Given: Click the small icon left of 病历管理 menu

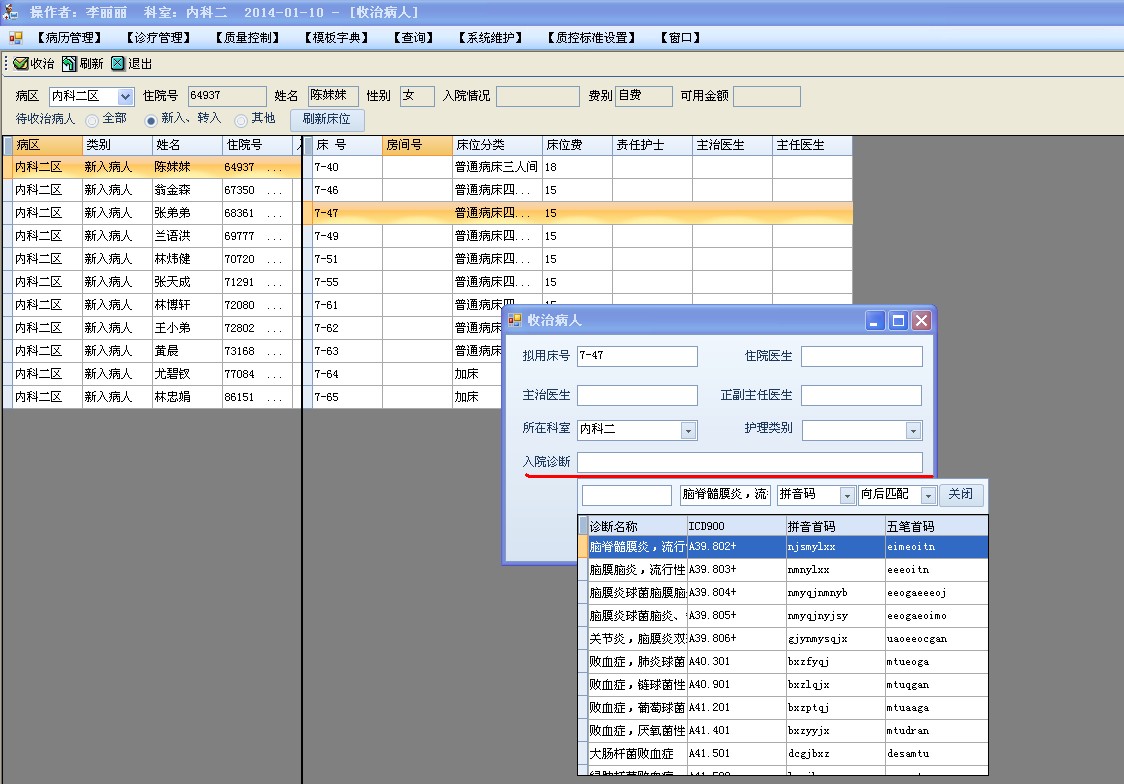Looking at the screenshot, I should 16,37.
